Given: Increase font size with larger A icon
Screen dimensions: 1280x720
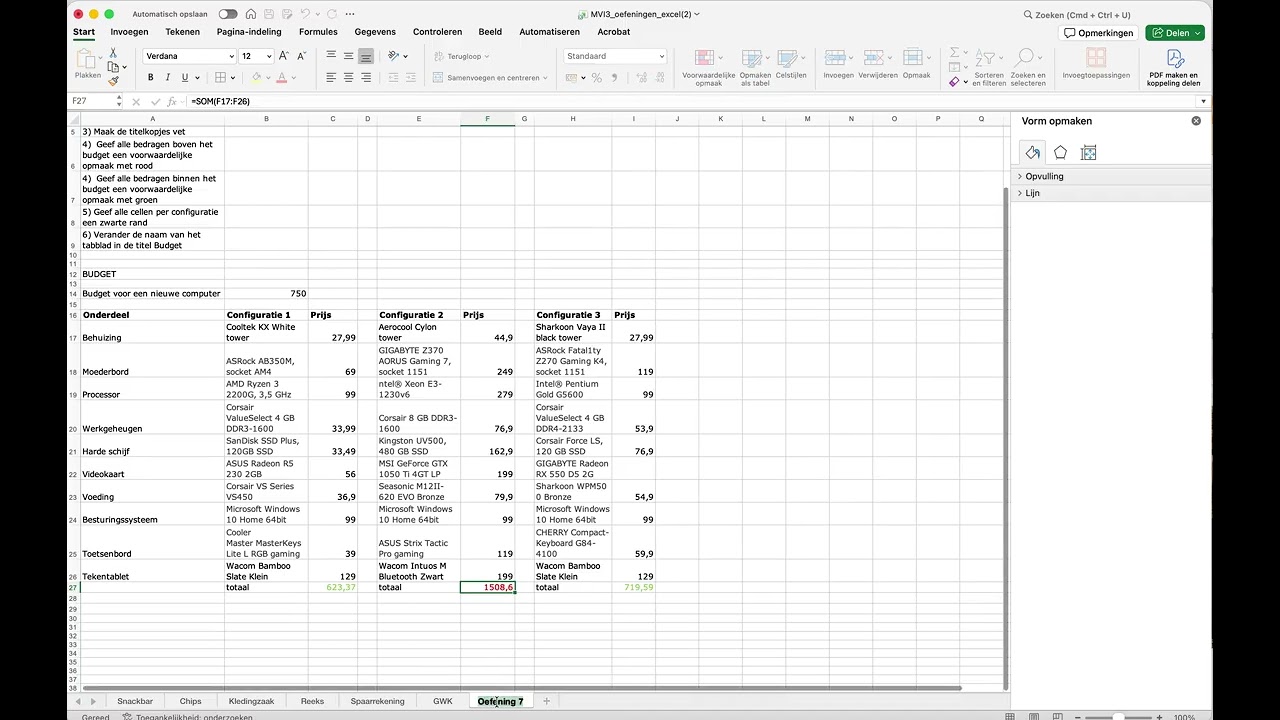Looking at the screenshot, I should tap(284, 56).
